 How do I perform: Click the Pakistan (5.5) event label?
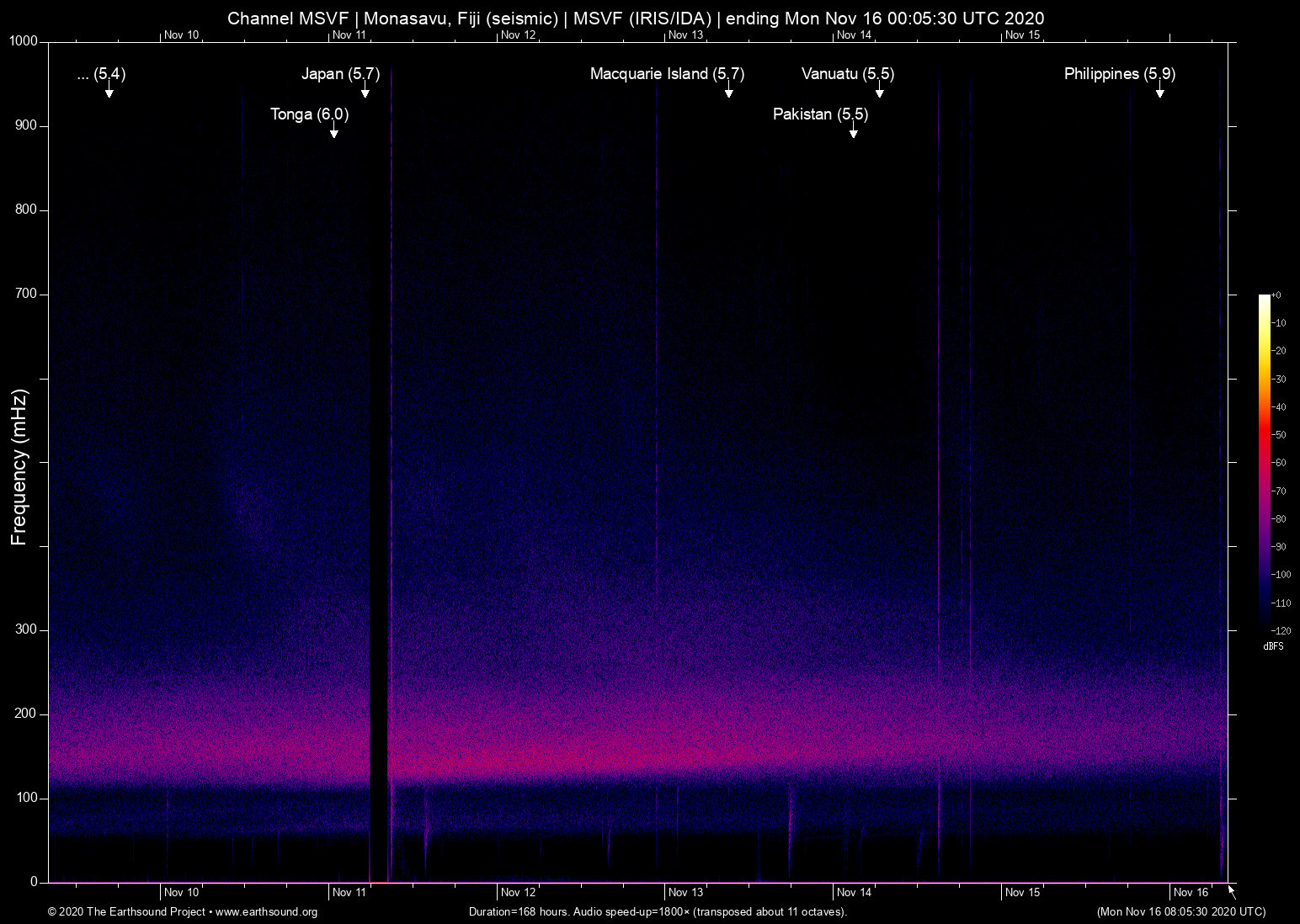tap(820, 114)
